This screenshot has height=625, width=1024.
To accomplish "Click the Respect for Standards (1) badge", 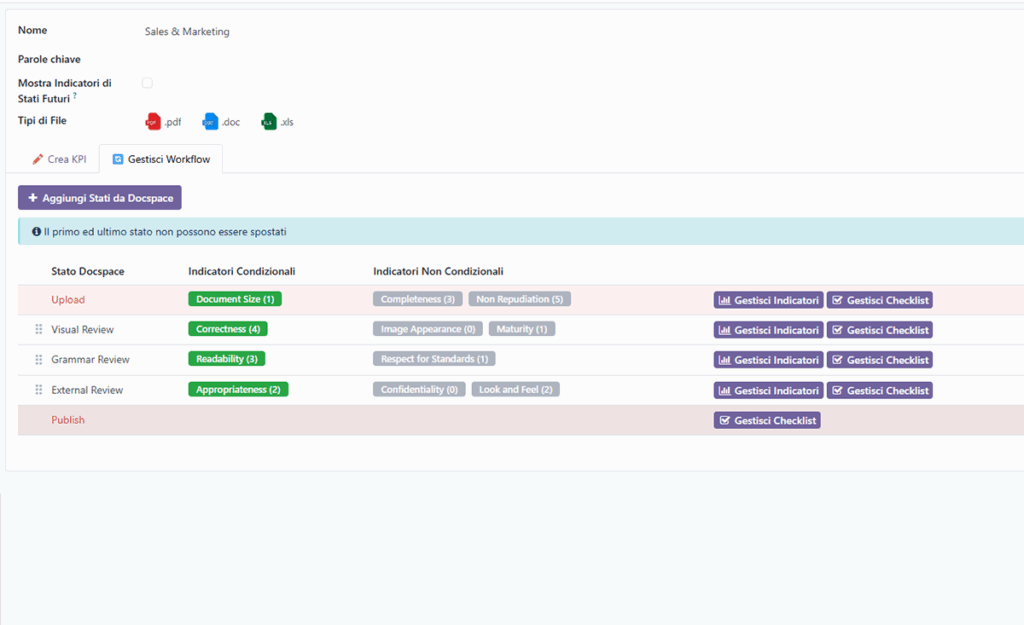I will tap(434, 359).
